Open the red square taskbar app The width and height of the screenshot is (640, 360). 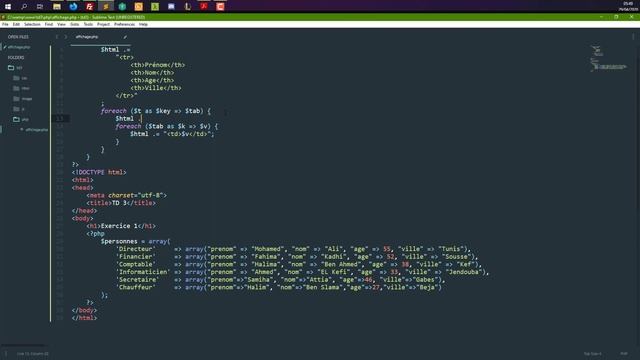click(220, 7)
